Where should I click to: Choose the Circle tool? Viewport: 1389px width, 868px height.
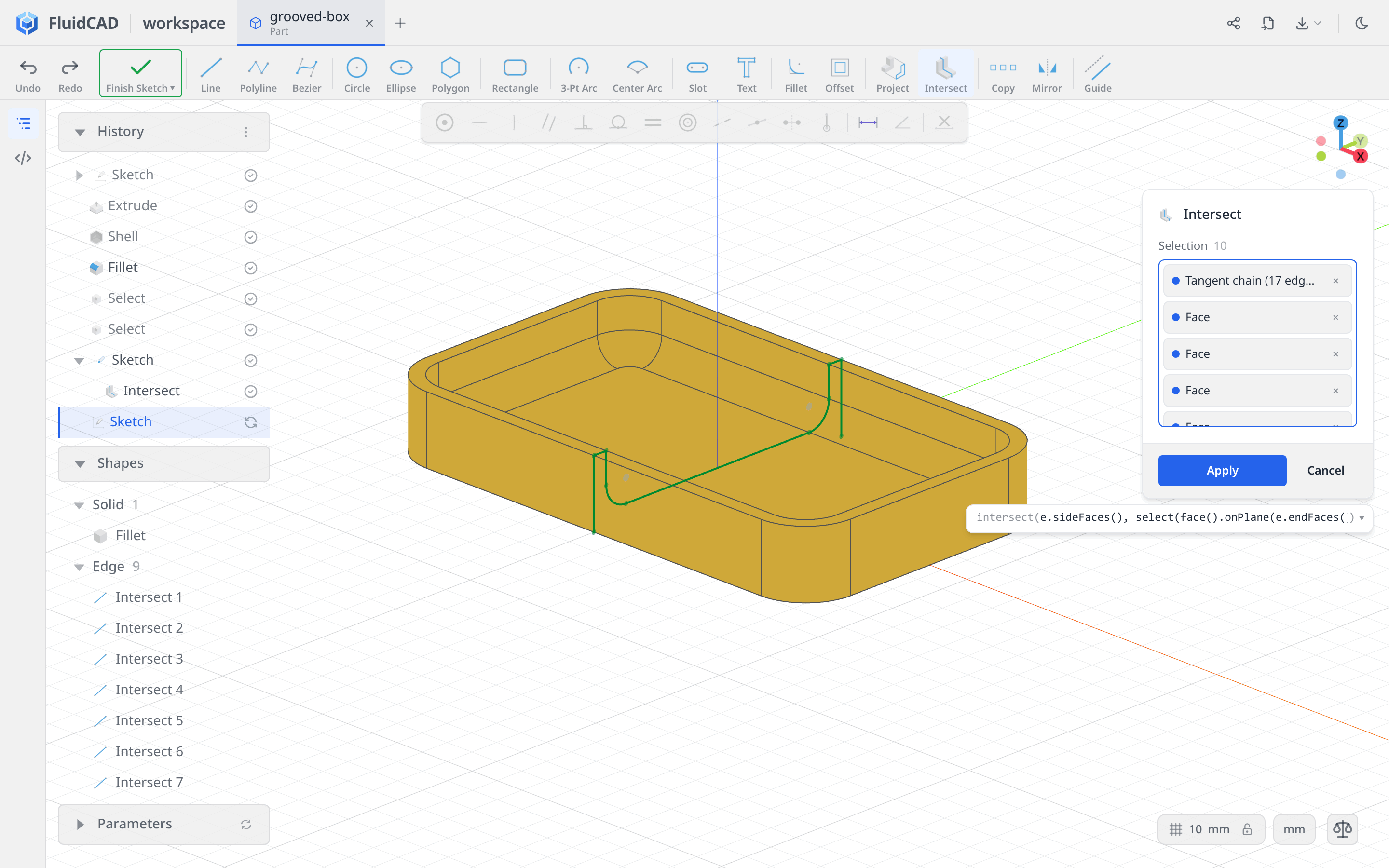click(x=356, y=74)
